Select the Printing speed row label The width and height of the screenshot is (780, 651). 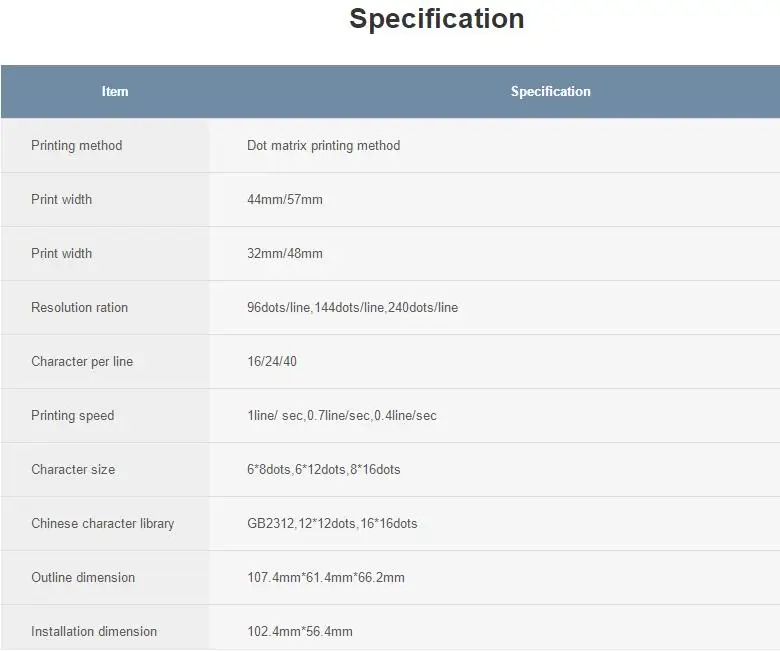[72, 416]
